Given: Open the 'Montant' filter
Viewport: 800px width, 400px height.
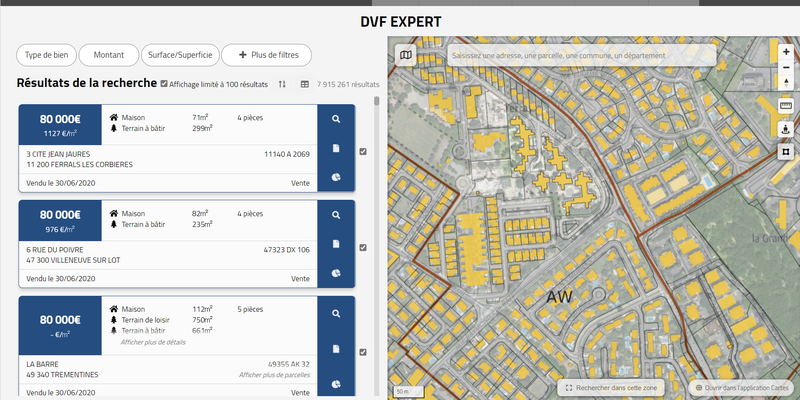Looking at the screenshot, I should [x=109, y=55].
